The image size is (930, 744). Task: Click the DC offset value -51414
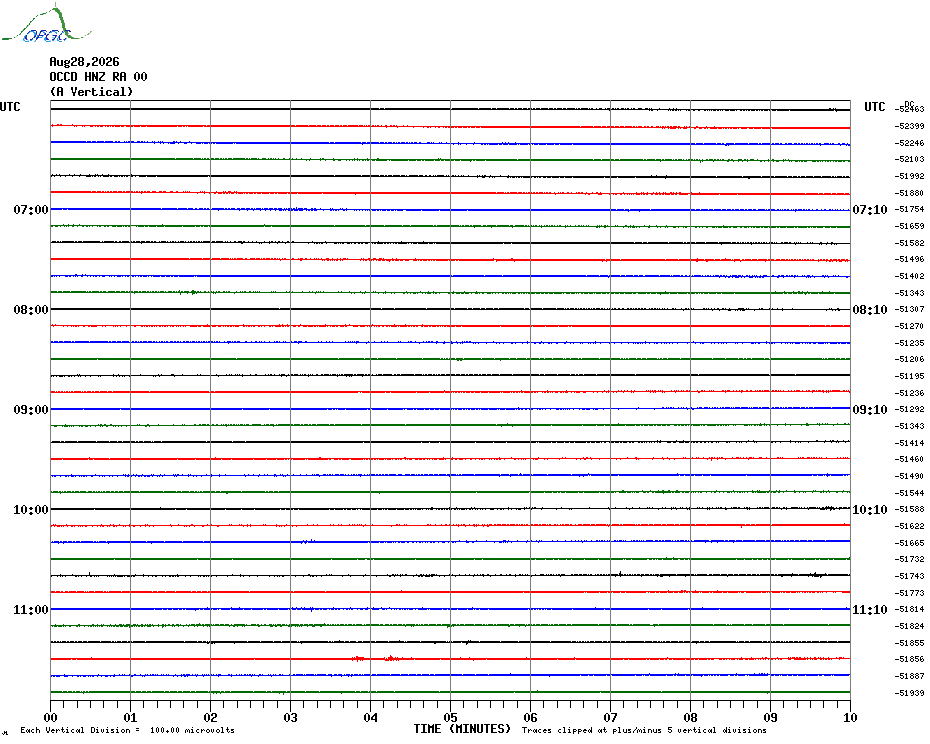coord(910,443)
